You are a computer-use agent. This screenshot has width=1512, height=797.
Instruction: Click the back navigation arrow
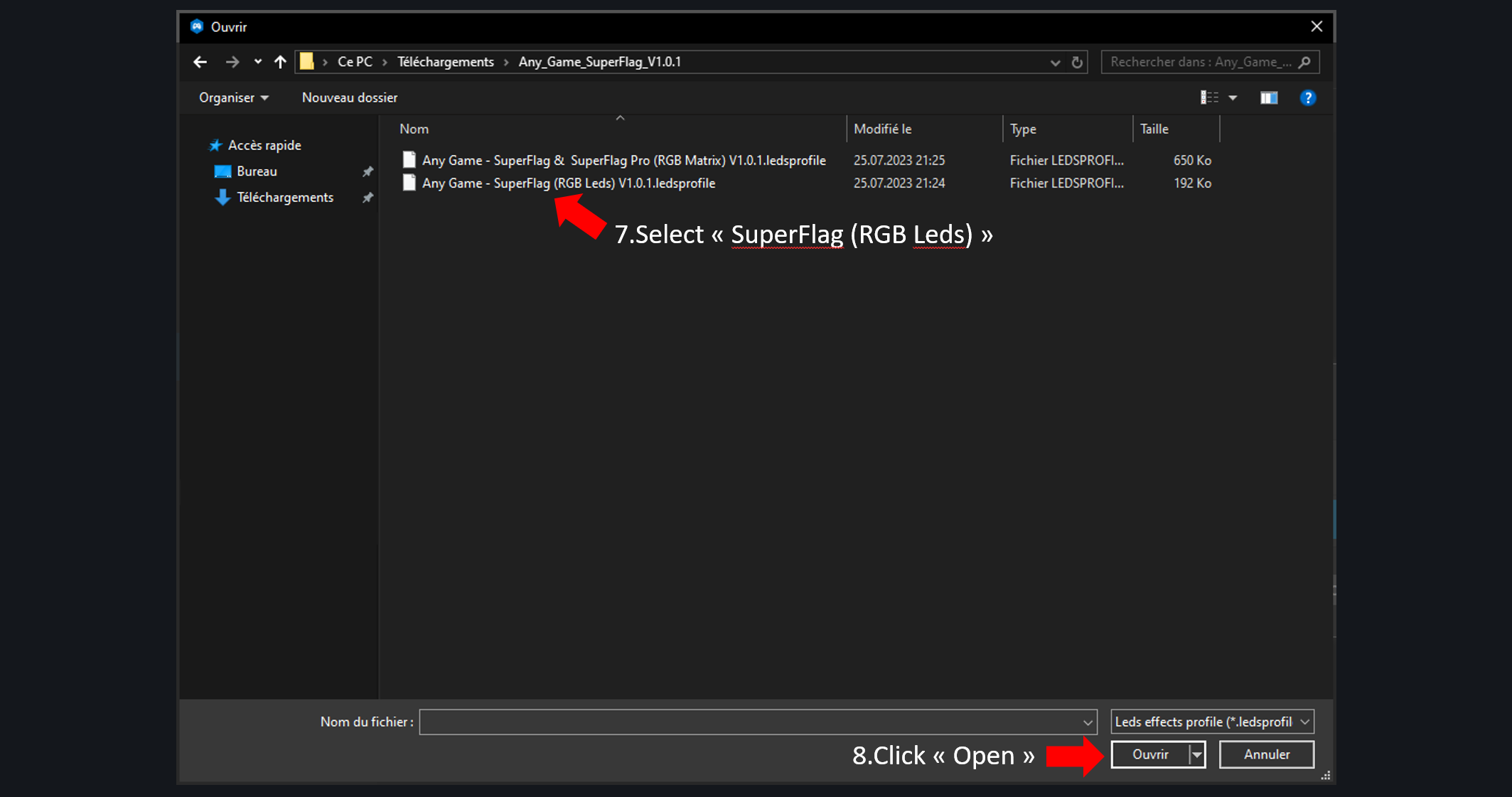pos(200,62)
